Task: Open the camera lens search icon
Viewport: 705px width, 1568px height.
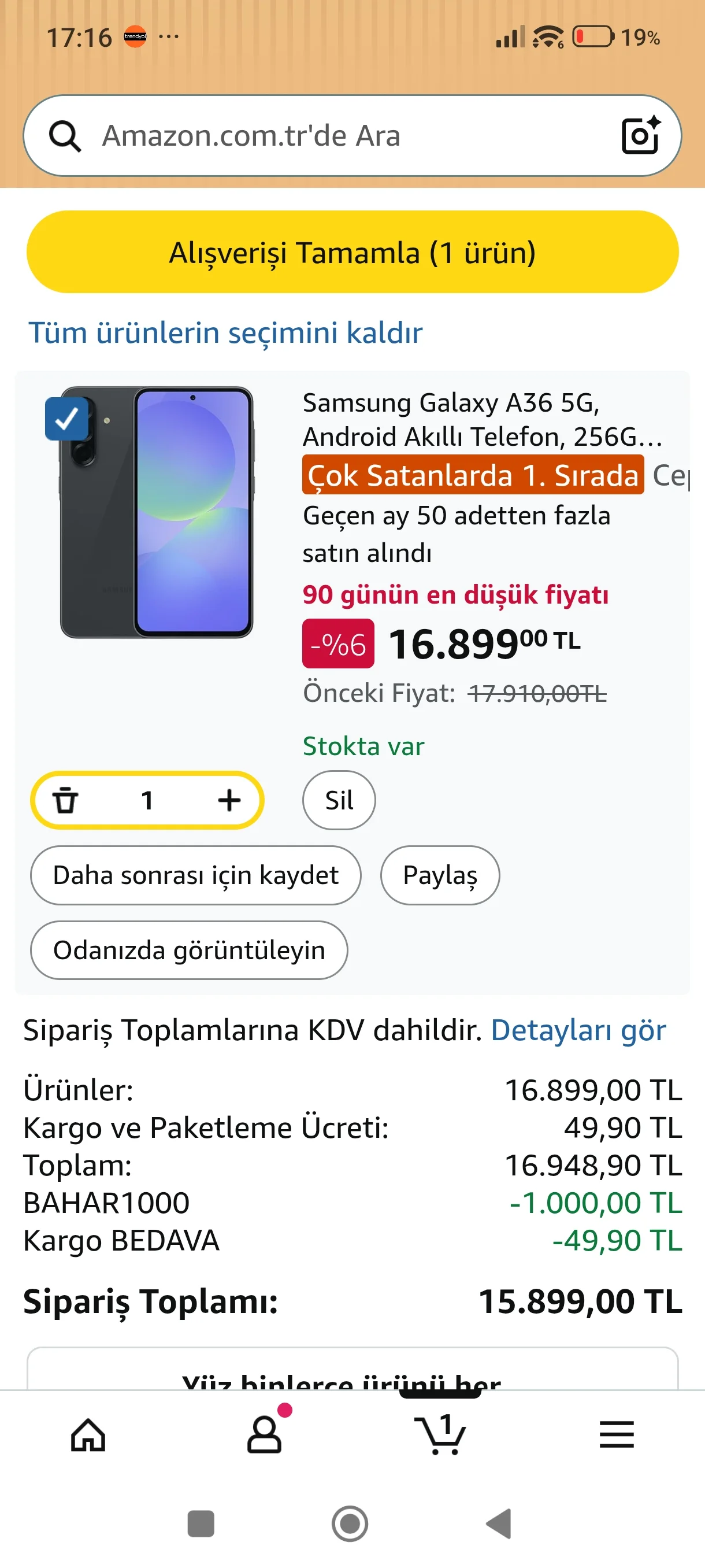Action: click(x=640, y=135)
